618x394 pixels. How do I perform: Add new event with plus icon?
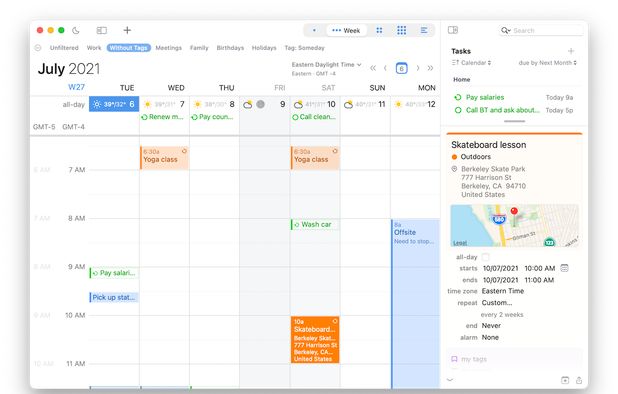click(x=127, y=30)
